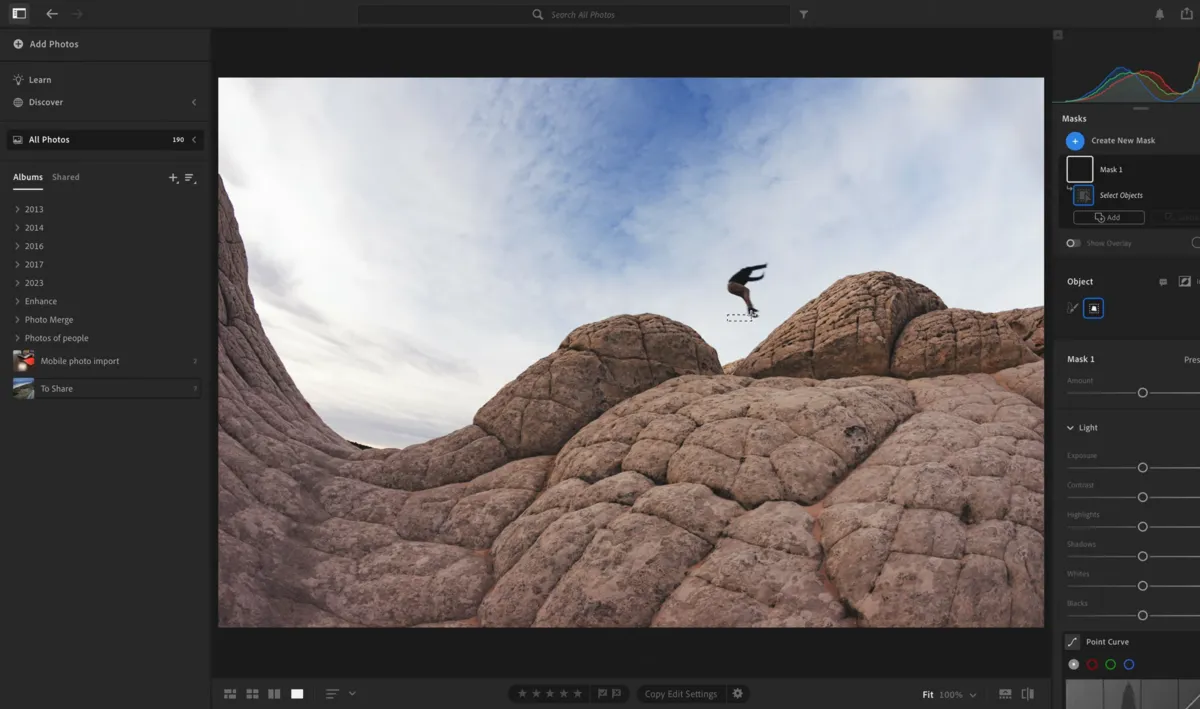This screenshot has height=709, width=1200.
Task: Toggle the Show Overlay switch
Action: (x=1073, y=242)
